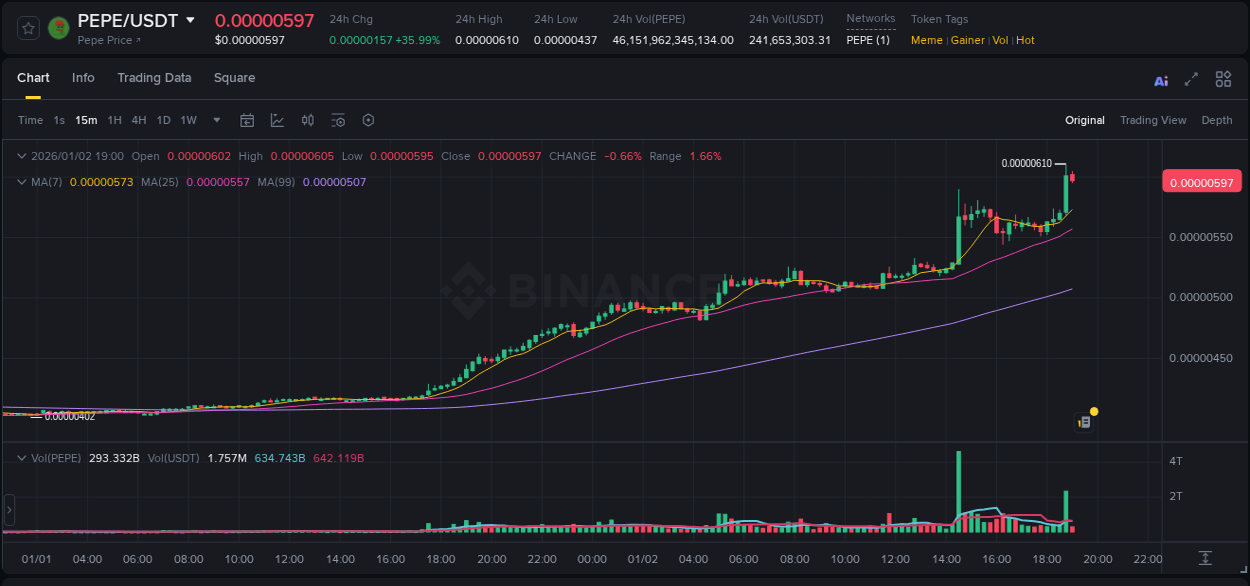1250x586 pixels.
Task: Switch to the Trading View chart mode
Action: pyautogui.click(x=1153, y=120)
